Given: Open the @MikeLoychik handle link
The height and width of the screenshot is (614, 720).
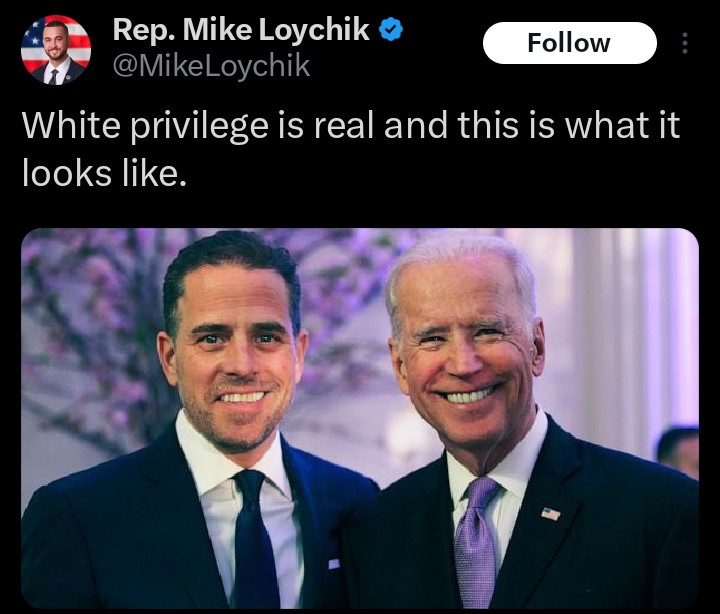Looking at the screenshot, I should [x=211, y=67].
